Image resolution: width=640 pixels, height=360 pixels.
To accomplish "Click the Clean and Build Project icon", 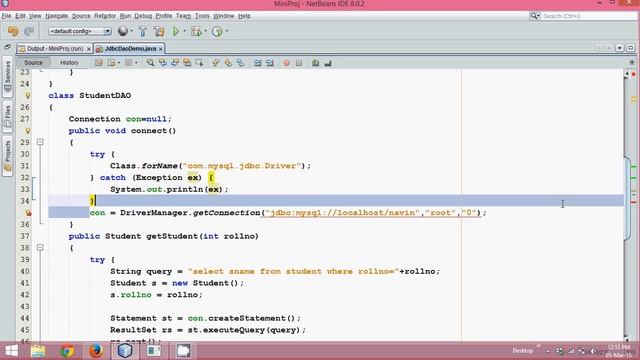I will pos(159,31).
